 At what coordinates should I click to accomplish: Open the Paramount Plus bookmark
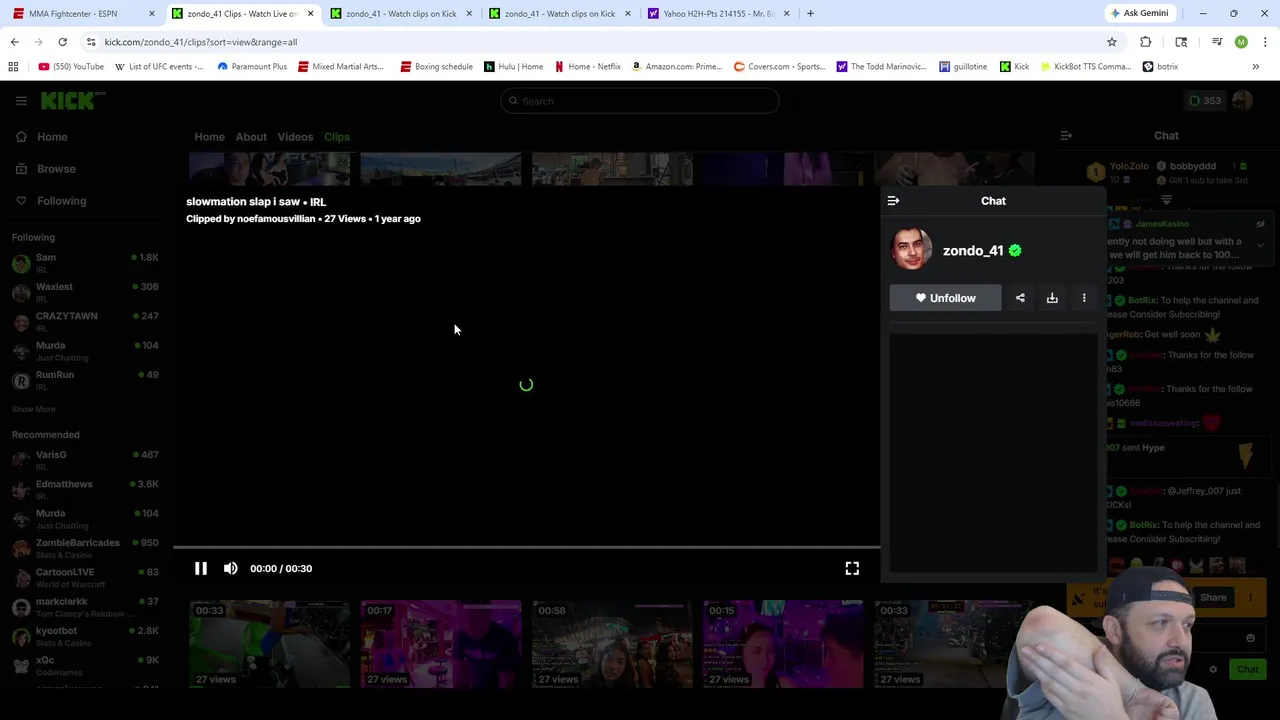pos(252,66)
